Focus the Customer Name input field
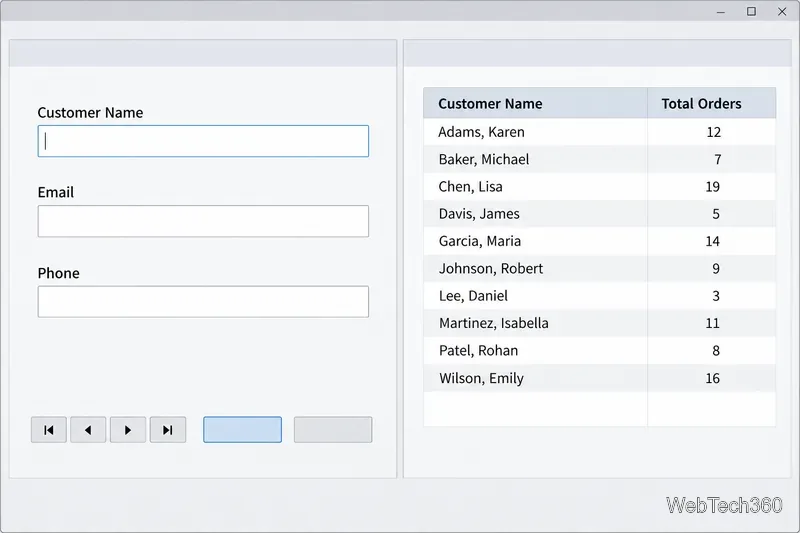This screenshot has height=533, width=800. tap(203, 141)
